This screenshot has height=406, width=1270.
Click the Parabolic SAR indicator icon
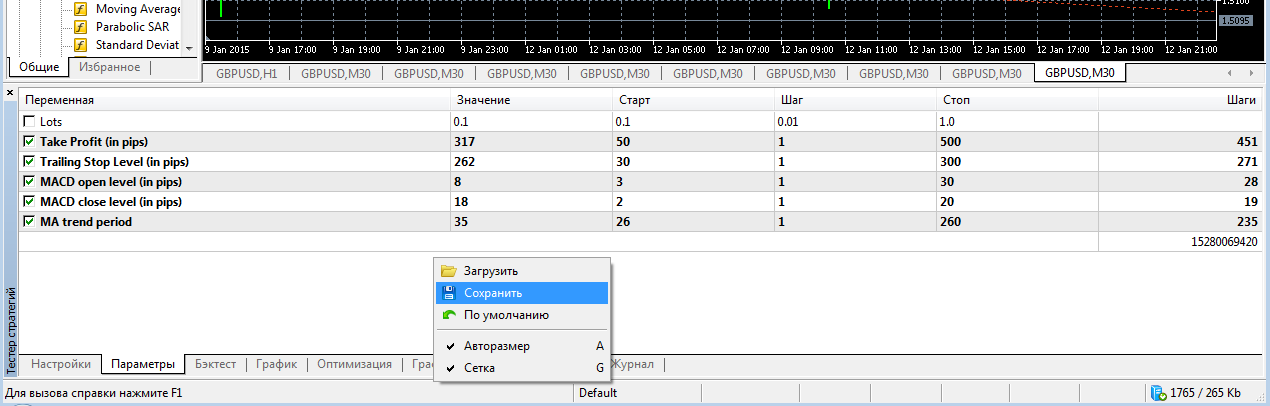tap(81, 27)
